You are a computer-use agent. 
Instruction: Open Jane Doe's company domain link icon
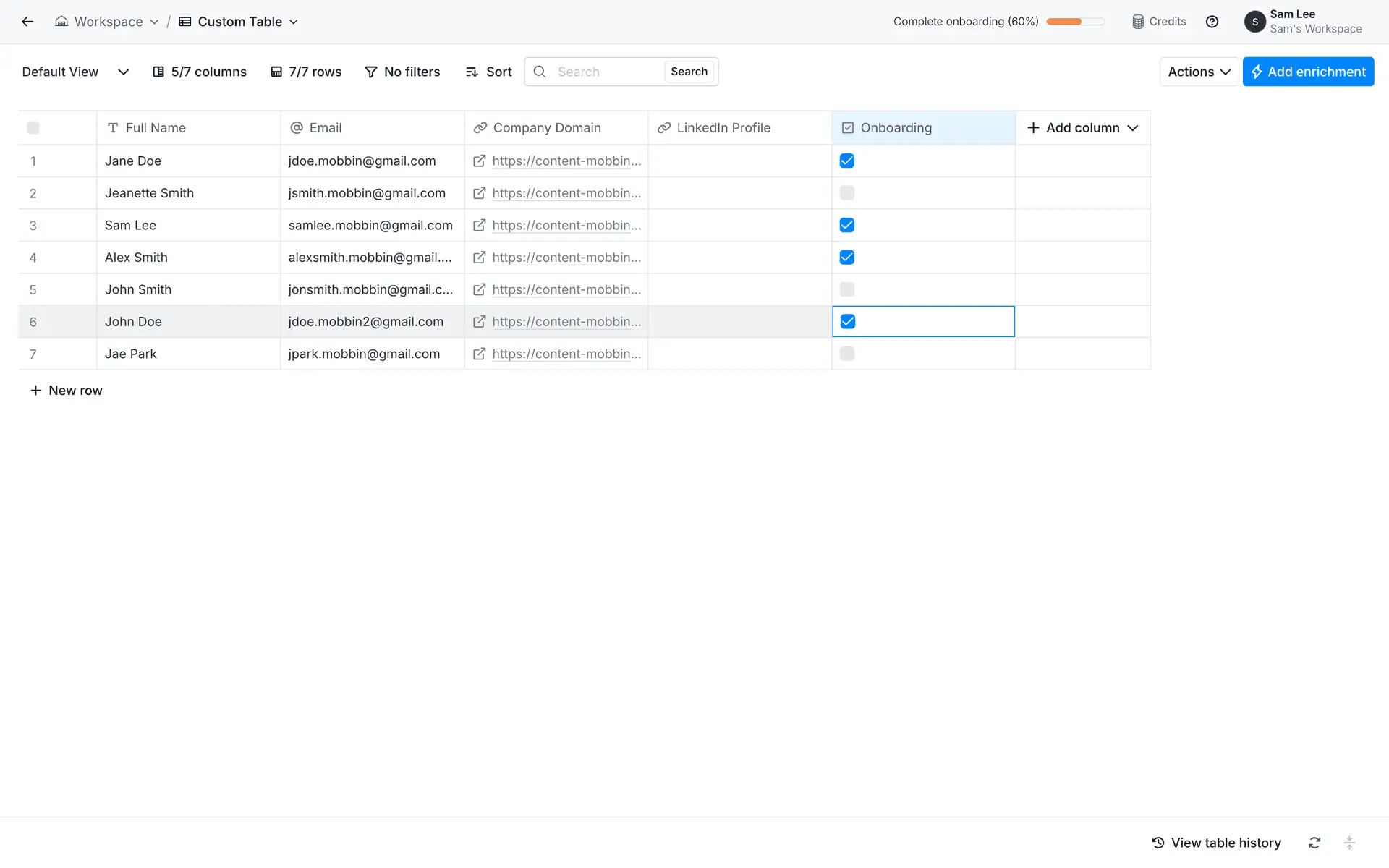[479, 161]
